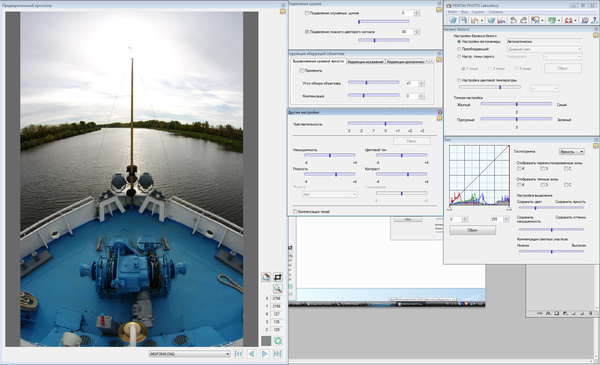The image size is (600, 365).
Task: Switch to the Коррекция искажений tab
Action: coord(366,62)
